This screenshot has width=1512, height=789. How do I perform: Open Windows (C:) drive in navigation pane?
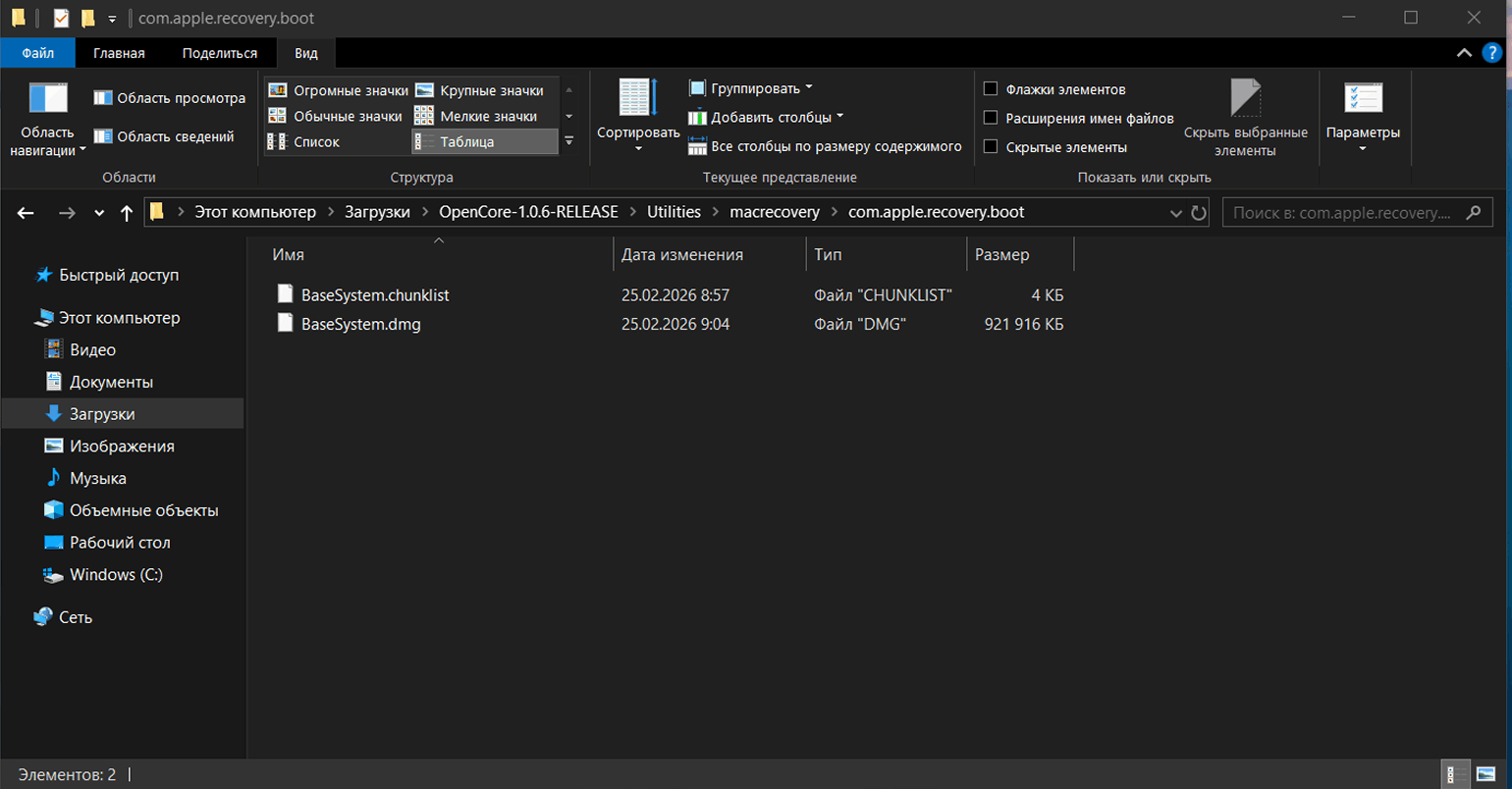[116, 574]
